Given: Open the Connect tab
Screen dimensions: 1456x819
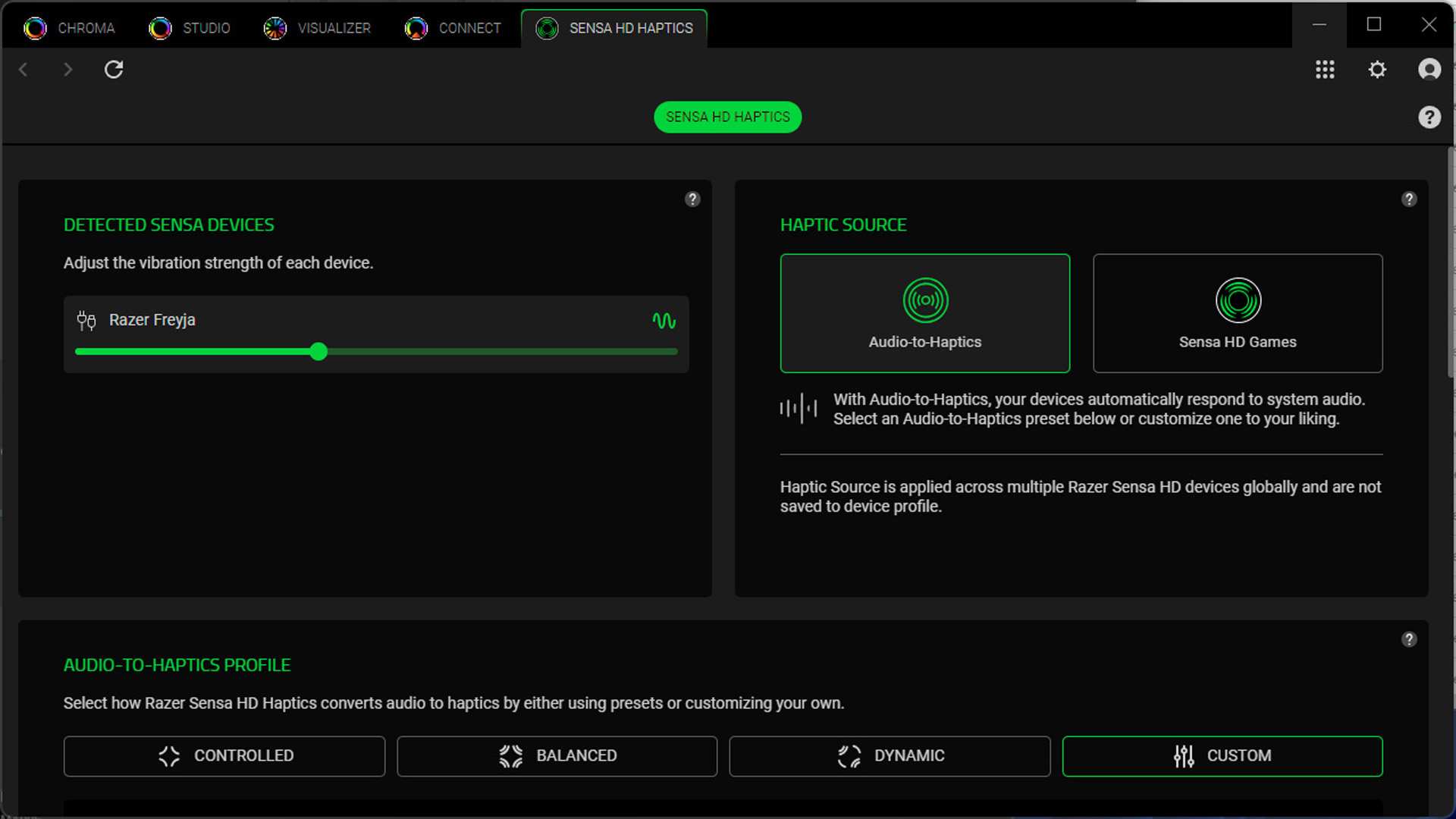Looking at the screenshot, I should pyautogui.click(x=453, y=28).
